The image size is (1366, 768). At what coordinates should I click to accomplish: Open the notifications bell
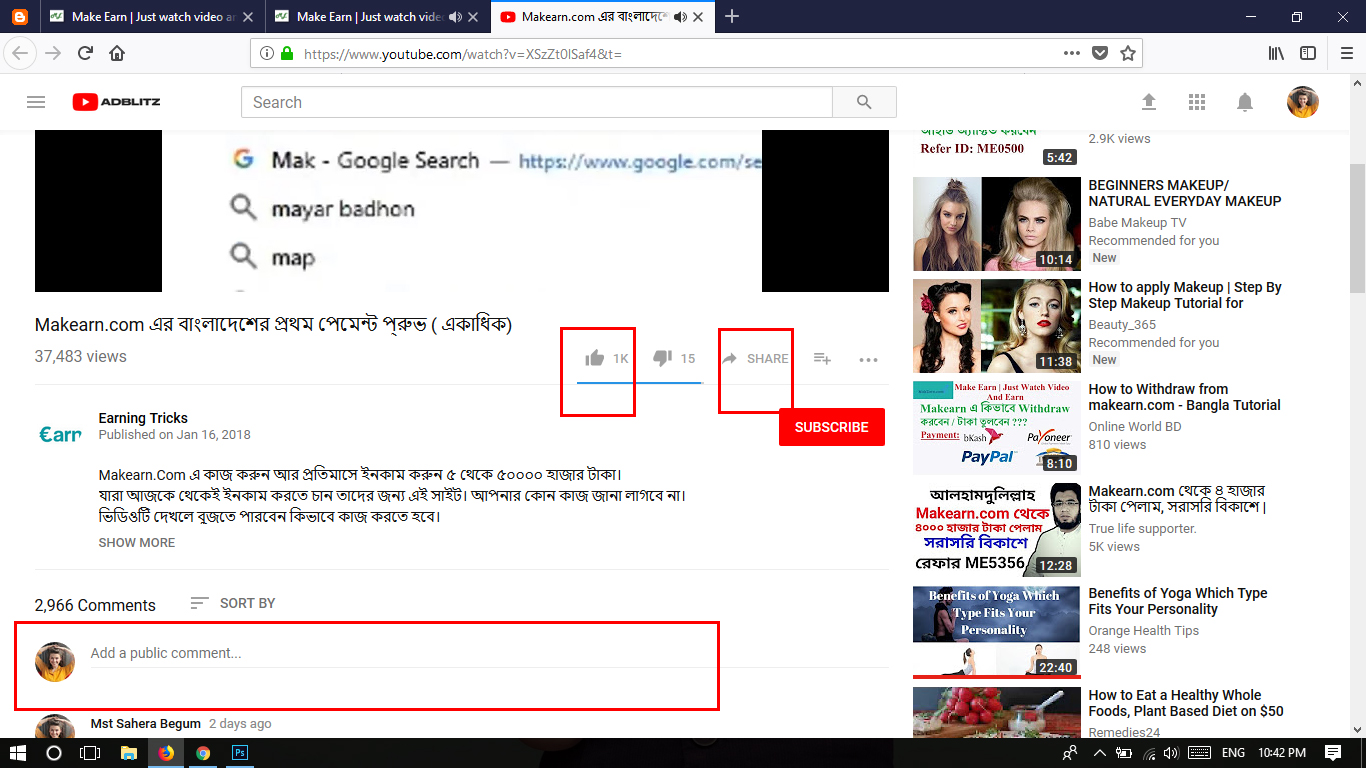point(1245,102)
